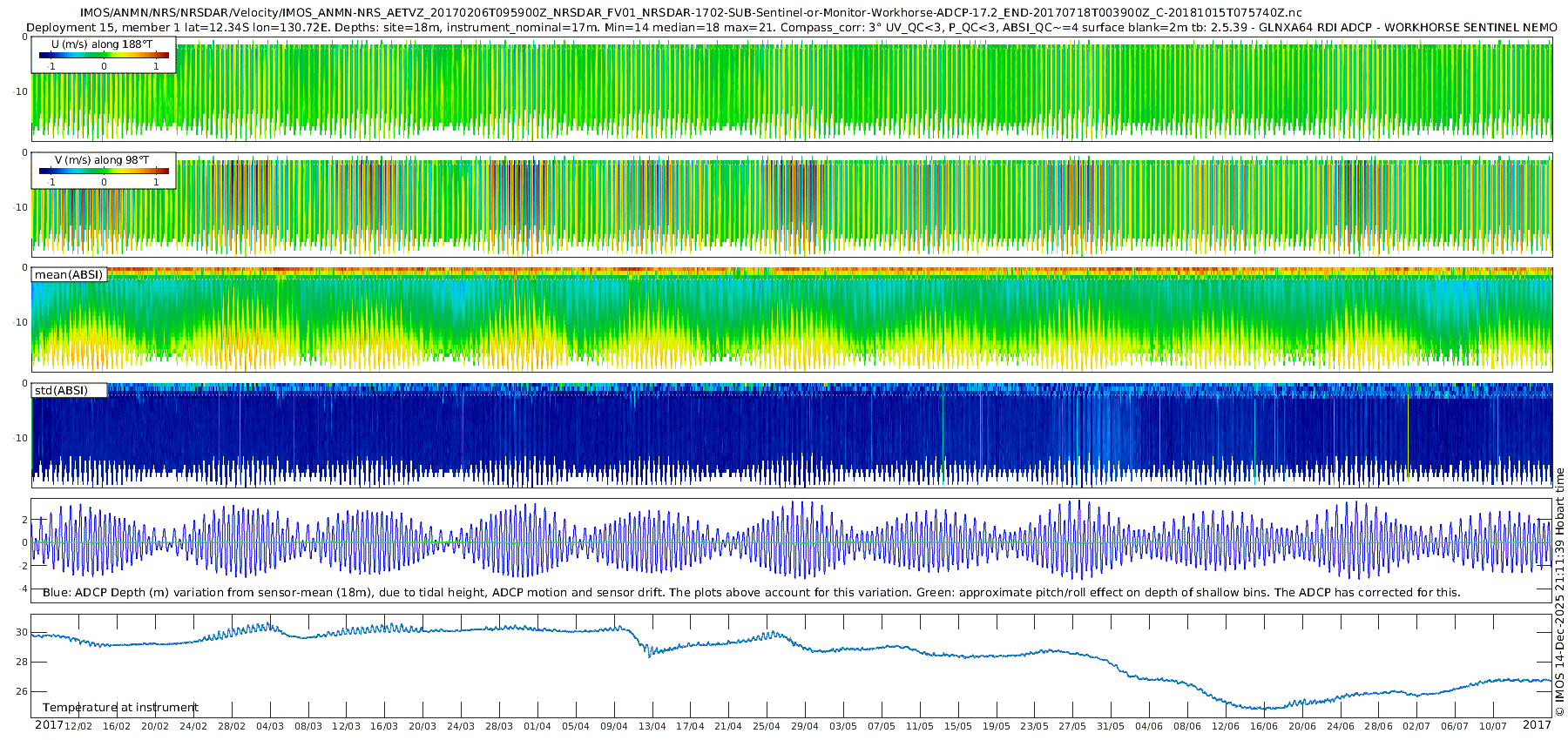Click the 04/03 date tick label
Image resolution: width=1568 pixels, height=740 pixels.
pyautogui.click(x=270, y=726)
